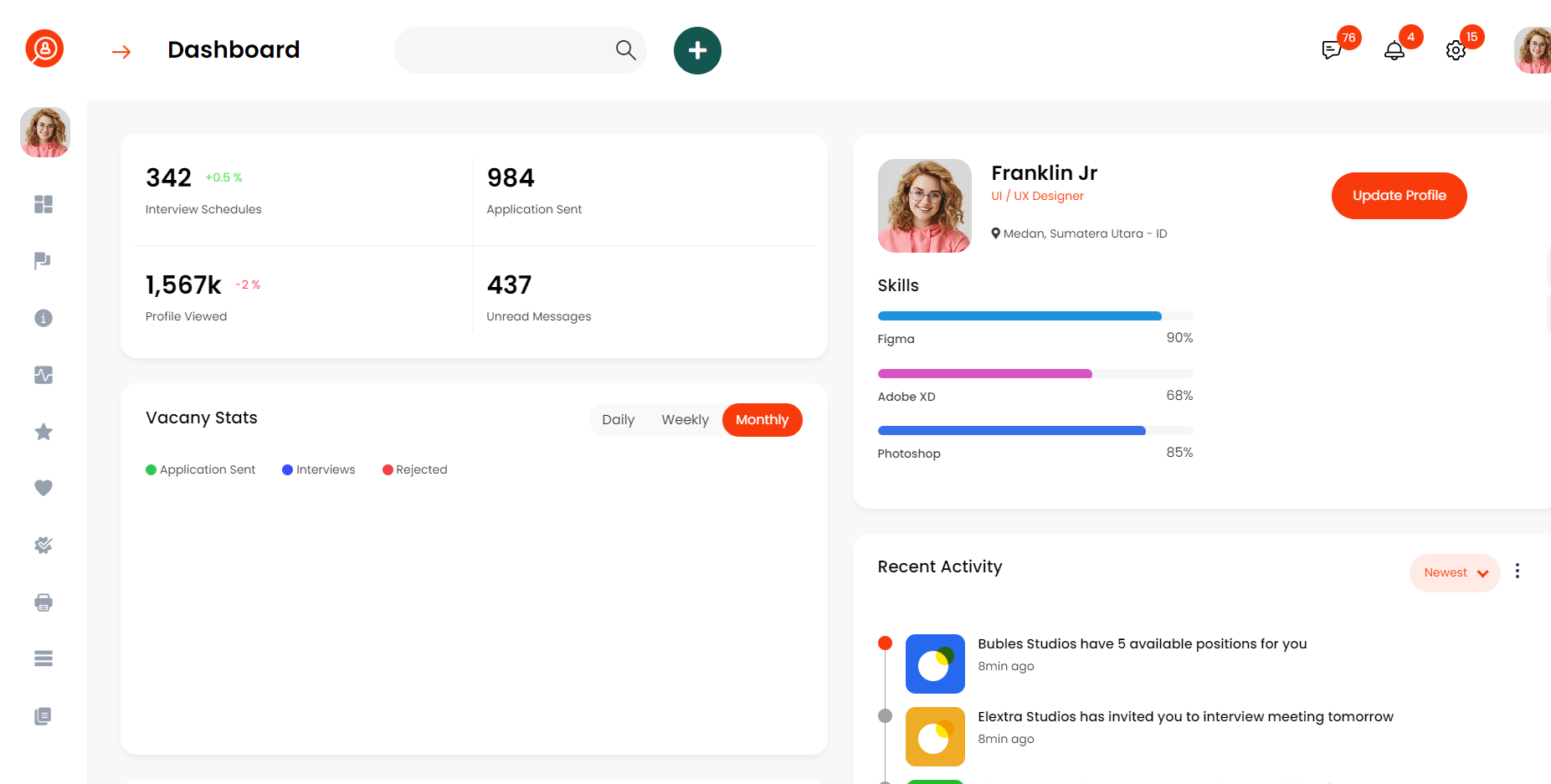Click the search magnifier icon
Viewport: 1551px width, 784px height.
625,50
